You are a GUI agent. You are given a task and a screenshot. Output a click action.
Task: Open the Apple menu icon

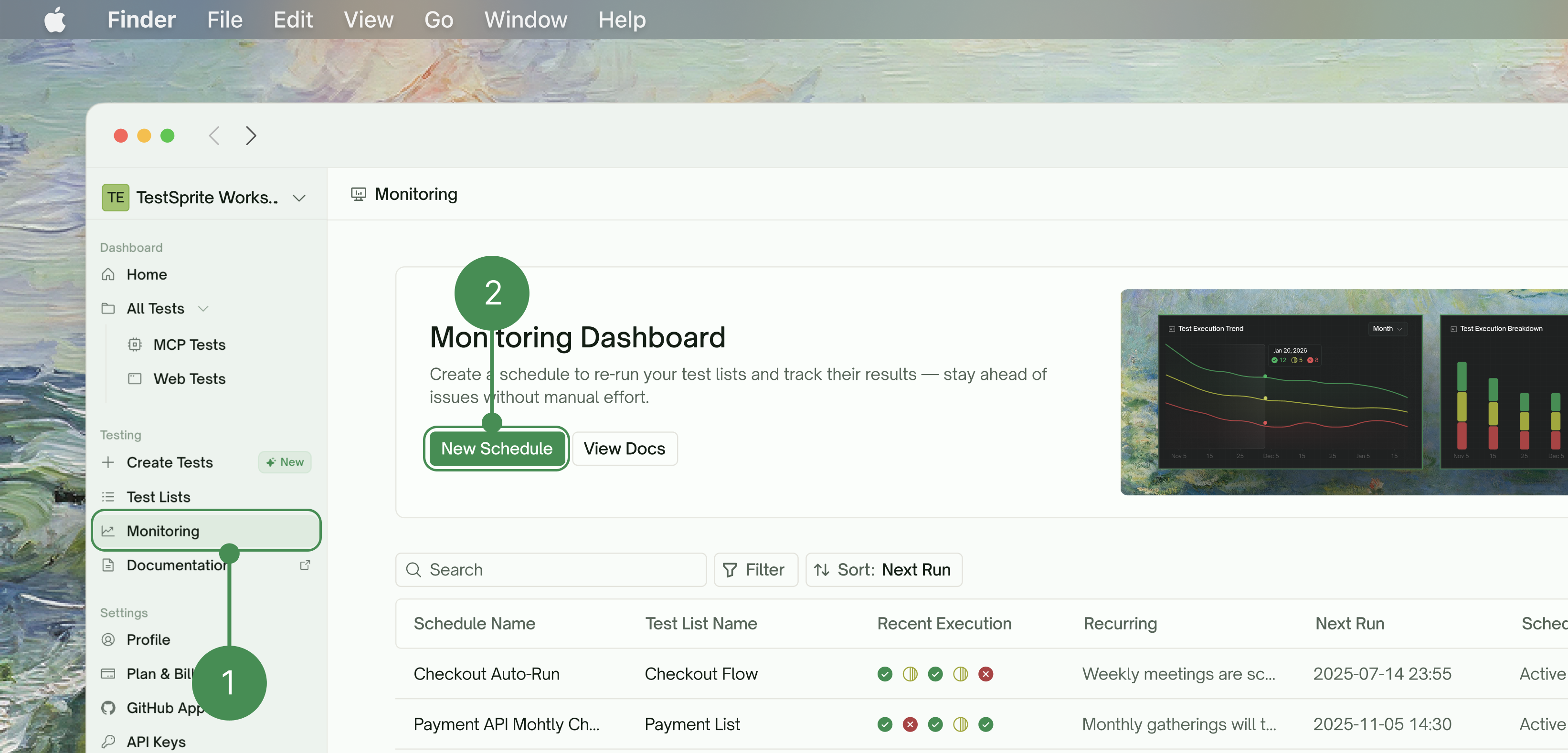point(55,20)
